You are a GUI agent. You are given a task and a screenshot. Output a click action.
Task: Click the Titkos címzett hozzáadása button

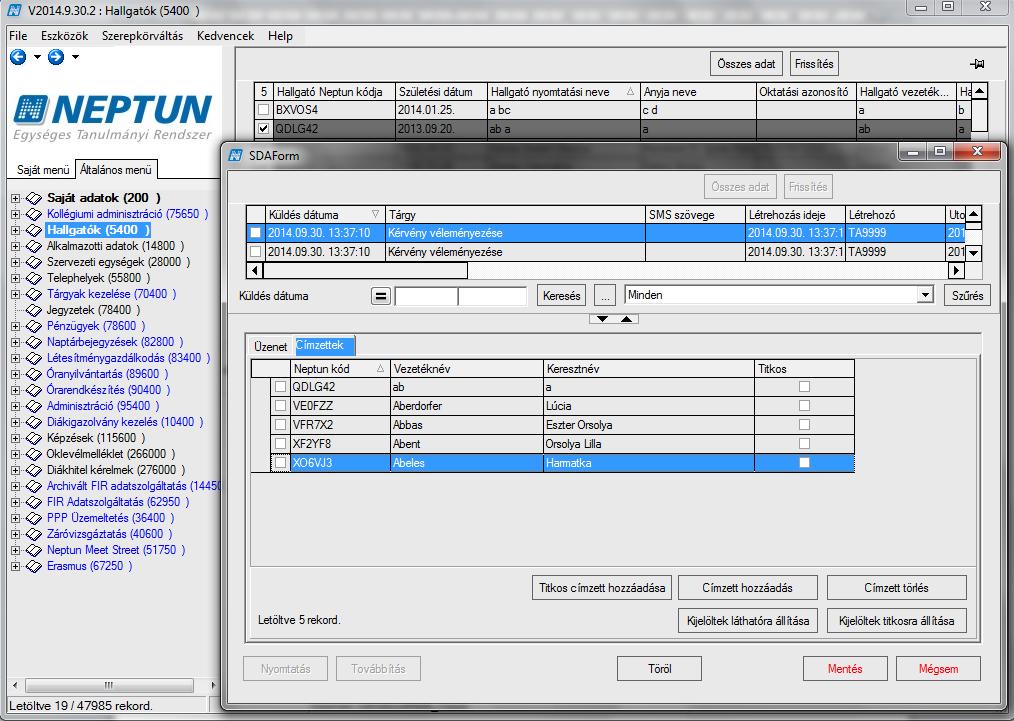(602, 588)
